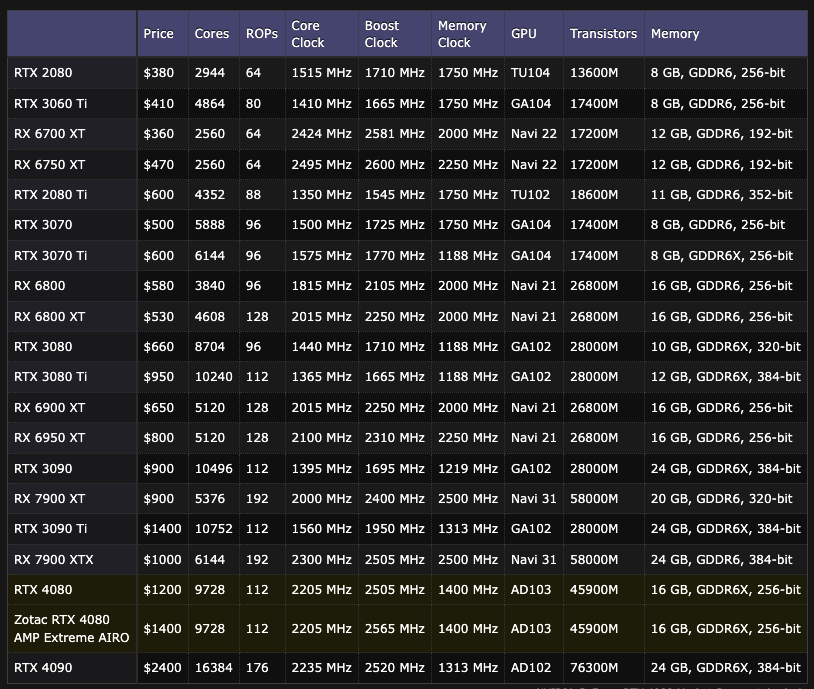Click the Boost Clock column header
814x689 pixels.
382,34
